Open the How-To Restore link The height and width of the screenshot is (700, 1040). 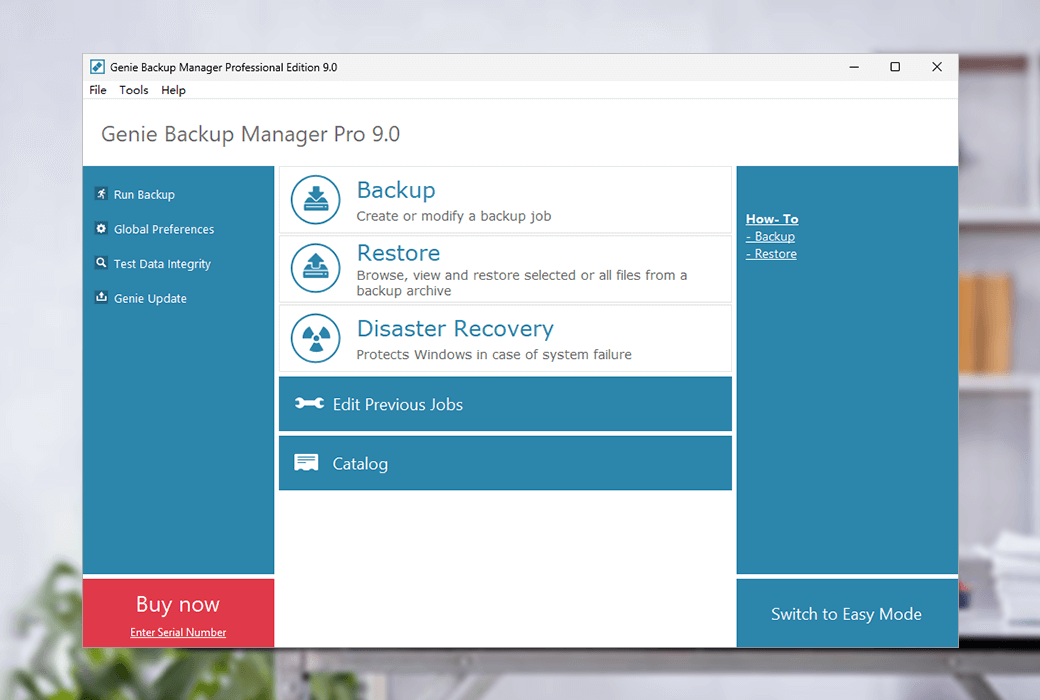coord(771,254)
